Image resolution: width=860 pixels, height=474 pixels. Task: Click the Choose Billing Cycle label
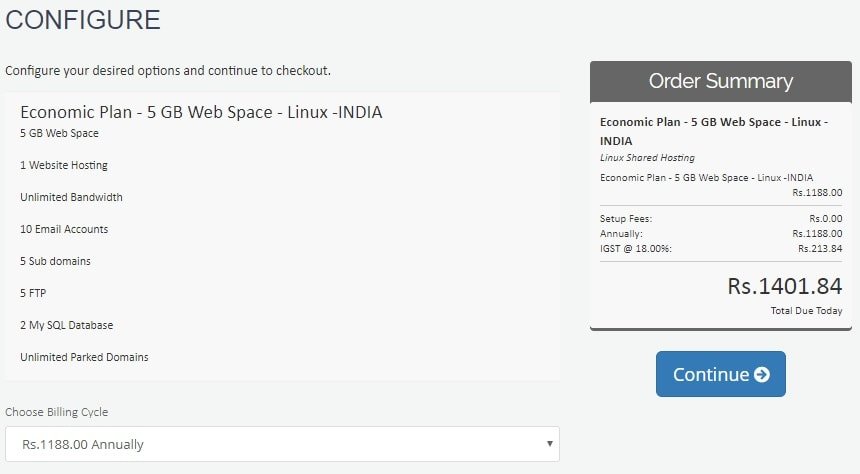pos(56,412)
